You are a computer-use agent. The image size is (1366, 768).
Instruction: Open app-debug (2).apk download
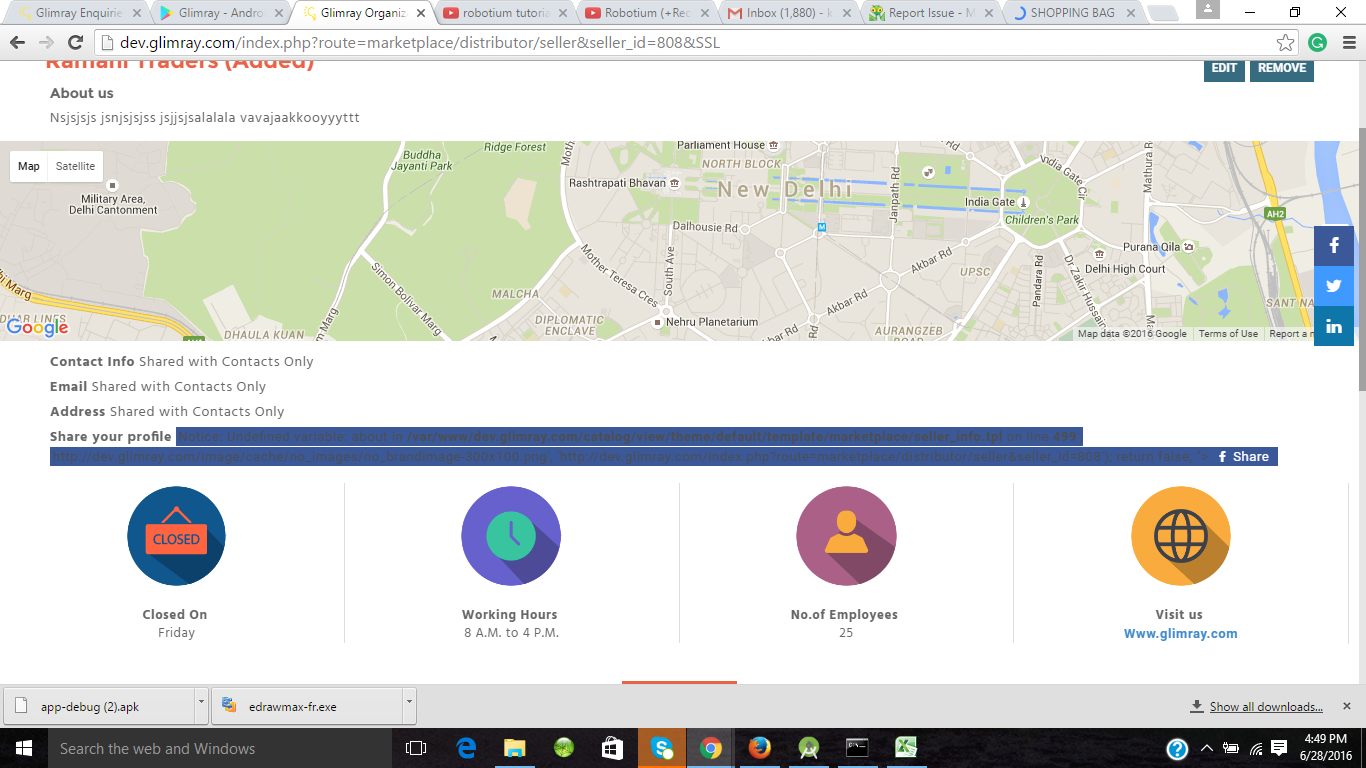(98, 706)
